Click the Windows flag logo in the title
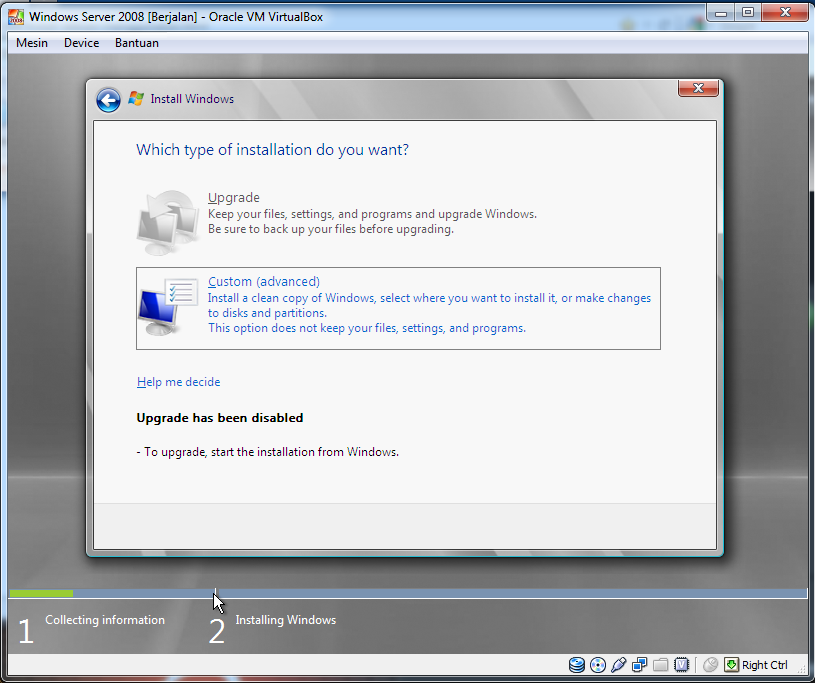 point(136,98)
